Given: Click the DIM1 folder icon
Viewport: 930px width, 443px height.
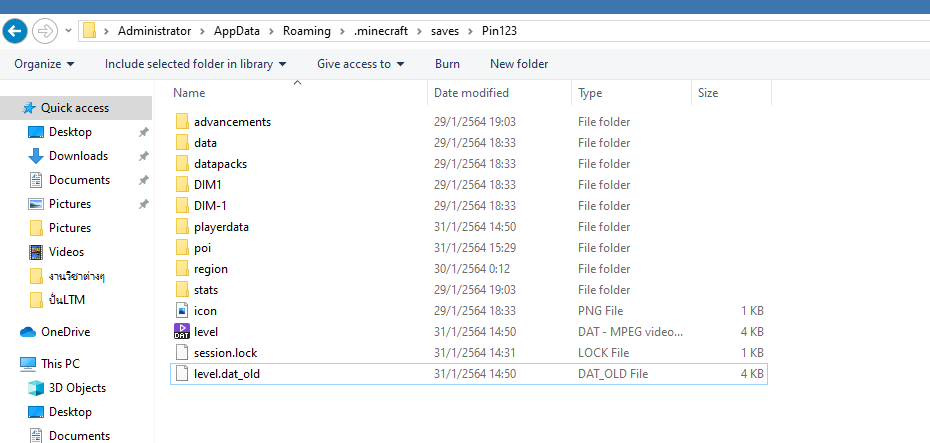Looking at the screenshot, I should 182,185.
